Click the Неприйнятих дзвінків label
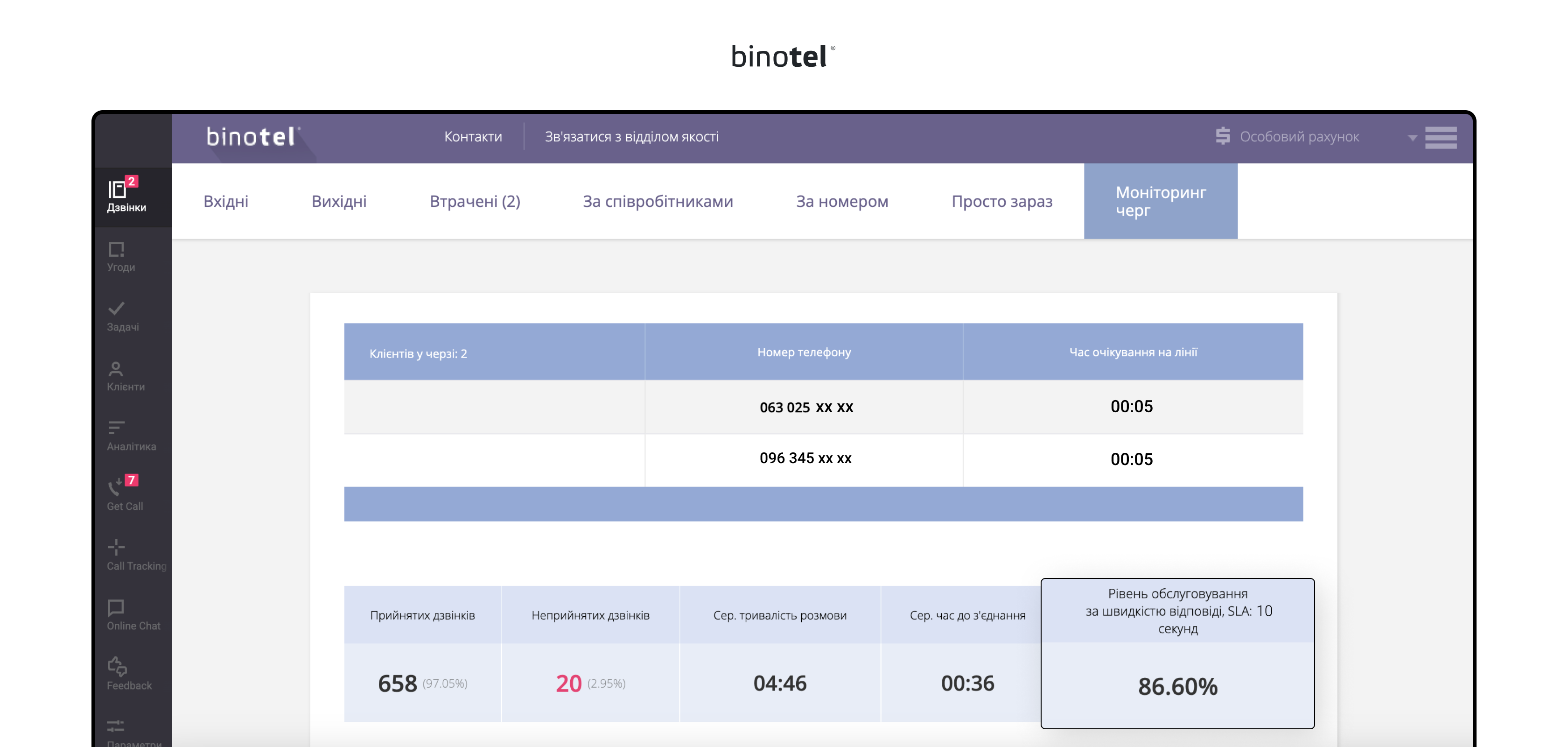 [x=590, y=615]
